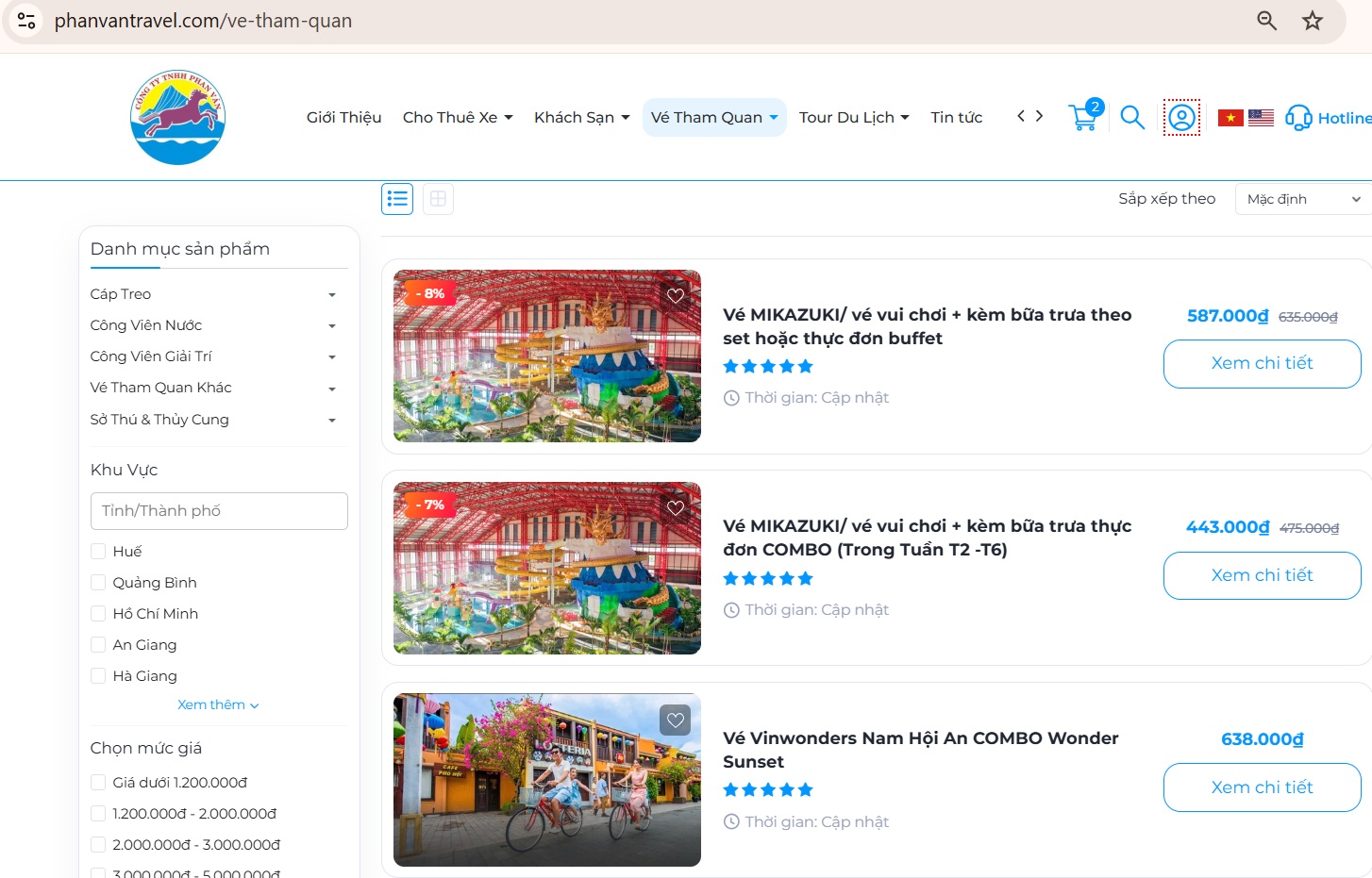
Task: Switch language with the Vietnam flag
Action: pyautogui.click(x=1230, y=118)
